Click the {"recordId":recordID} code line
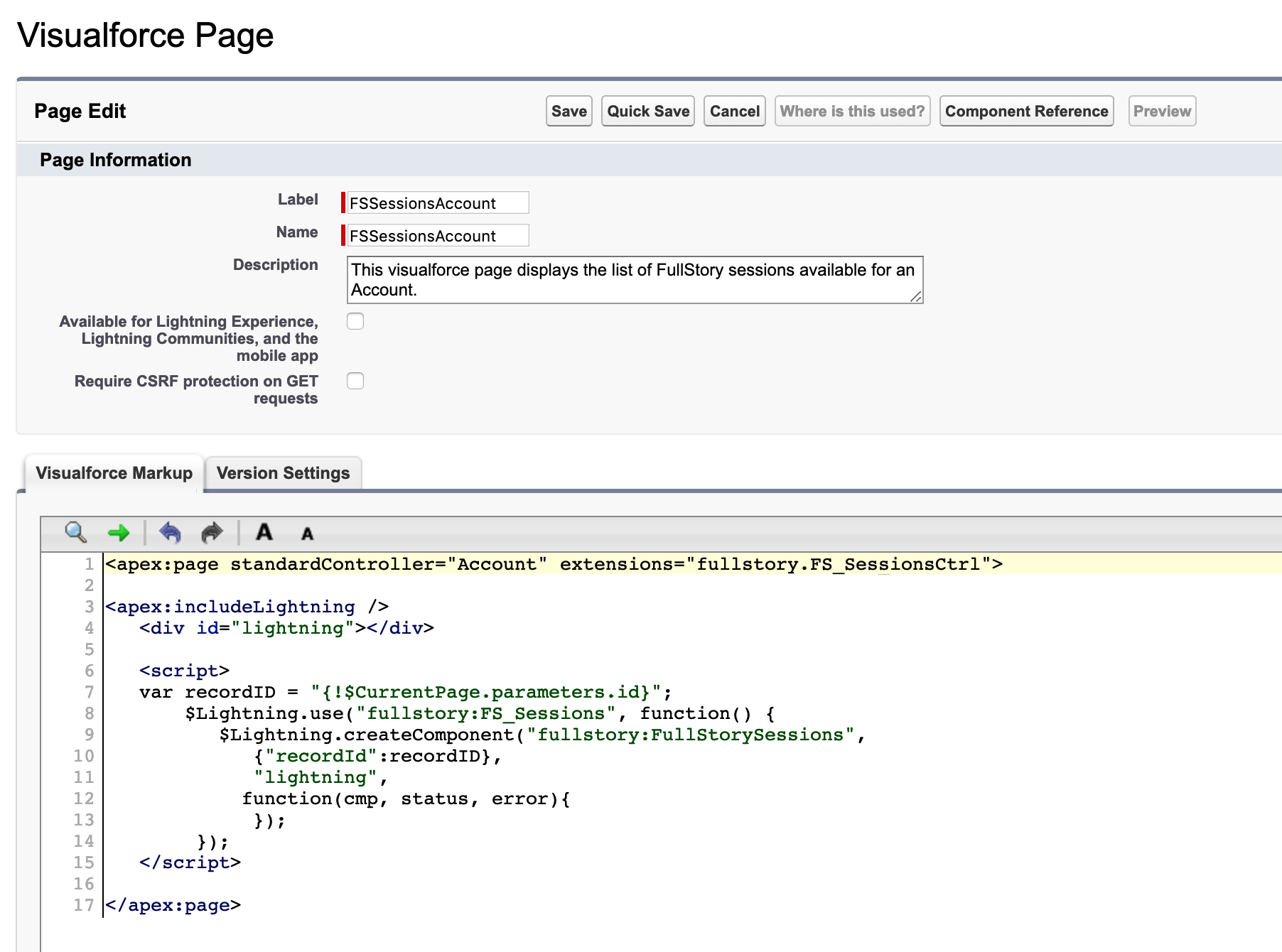 click(x=378, y=756)
